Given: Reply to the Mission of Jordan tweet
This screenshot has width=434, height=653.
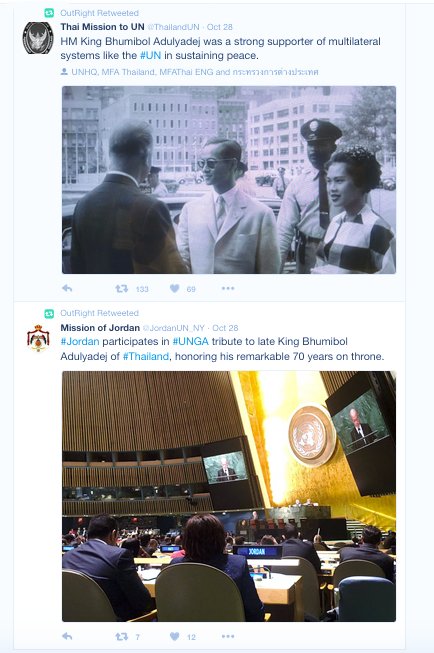Looking at the screenshot, I should tap(67, 636).
